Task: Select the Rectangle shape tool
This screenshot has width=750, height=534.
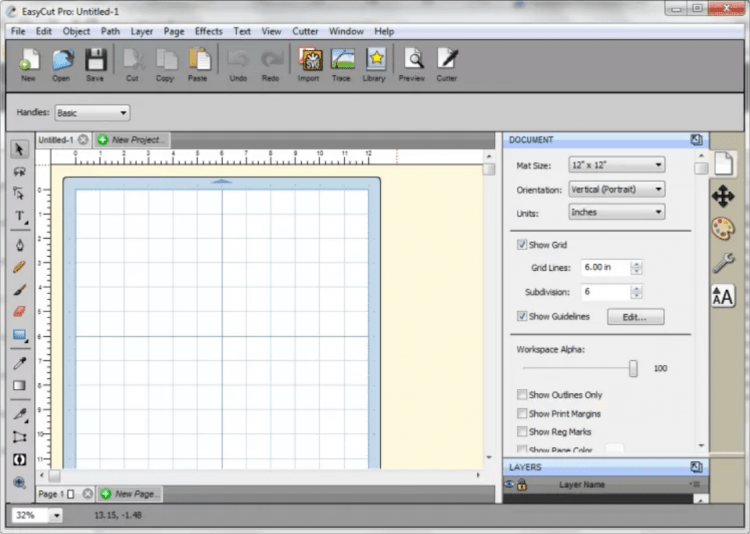Action: (19, 334)
